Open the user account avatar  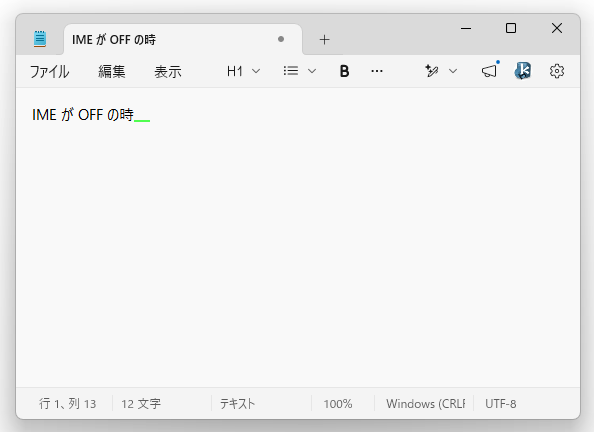click(523, 71)
